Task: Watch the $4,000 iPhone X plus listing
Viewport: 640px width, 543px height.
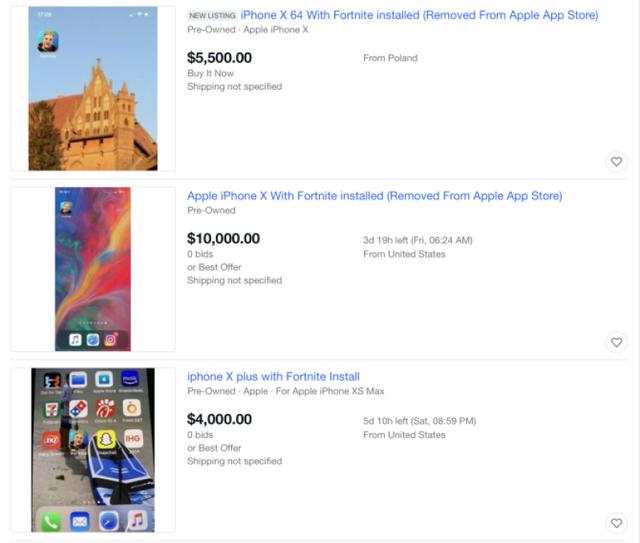Action: coord(616,523)
